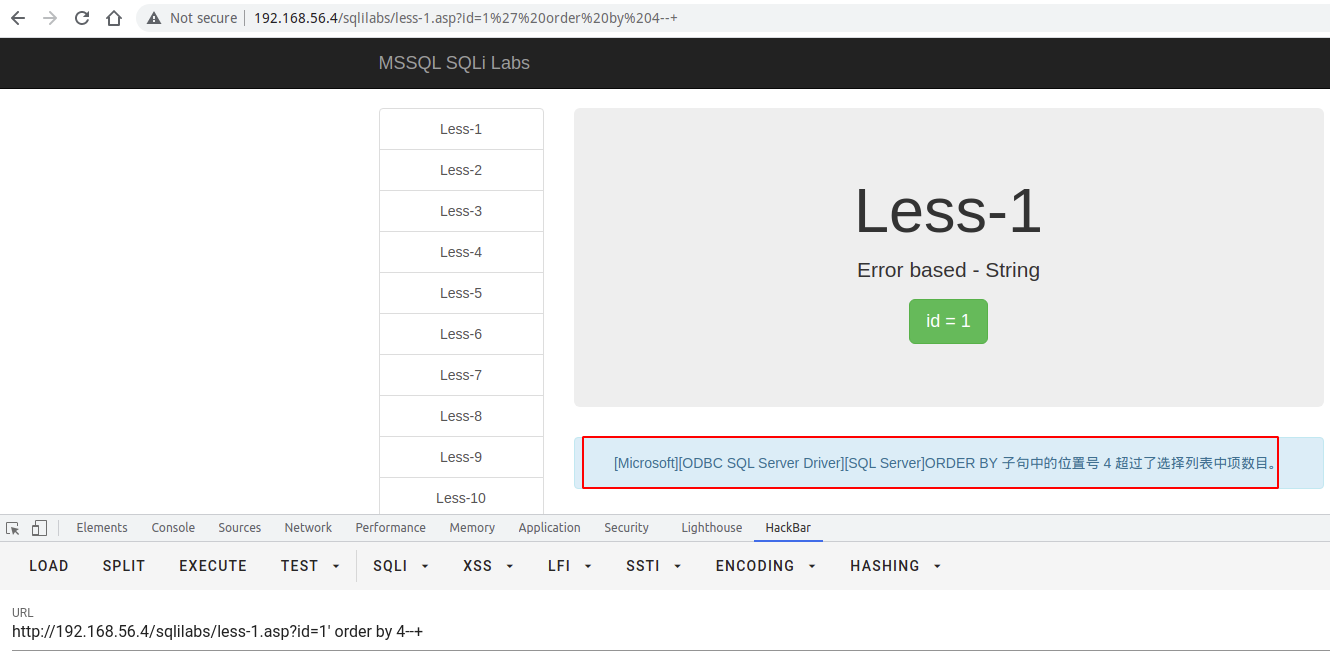This screenshot has height=654, width=1330.
Task: Switch to the Sources DevTools tab
Action: [240, 528]
